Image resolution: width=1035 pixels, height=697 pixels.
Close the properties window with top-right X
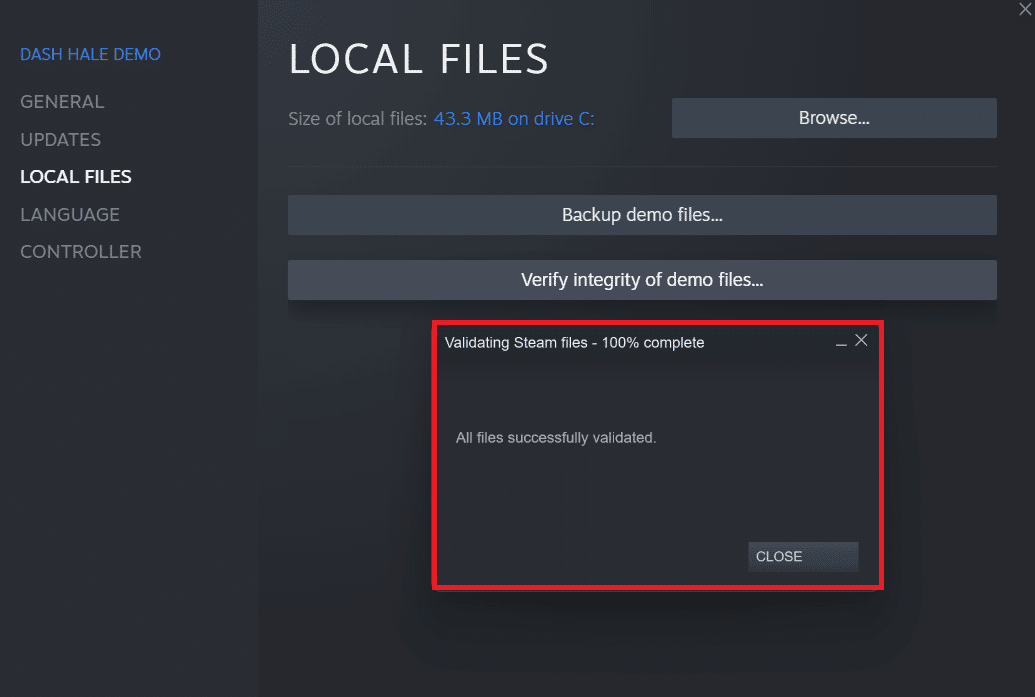(1025, 9)
